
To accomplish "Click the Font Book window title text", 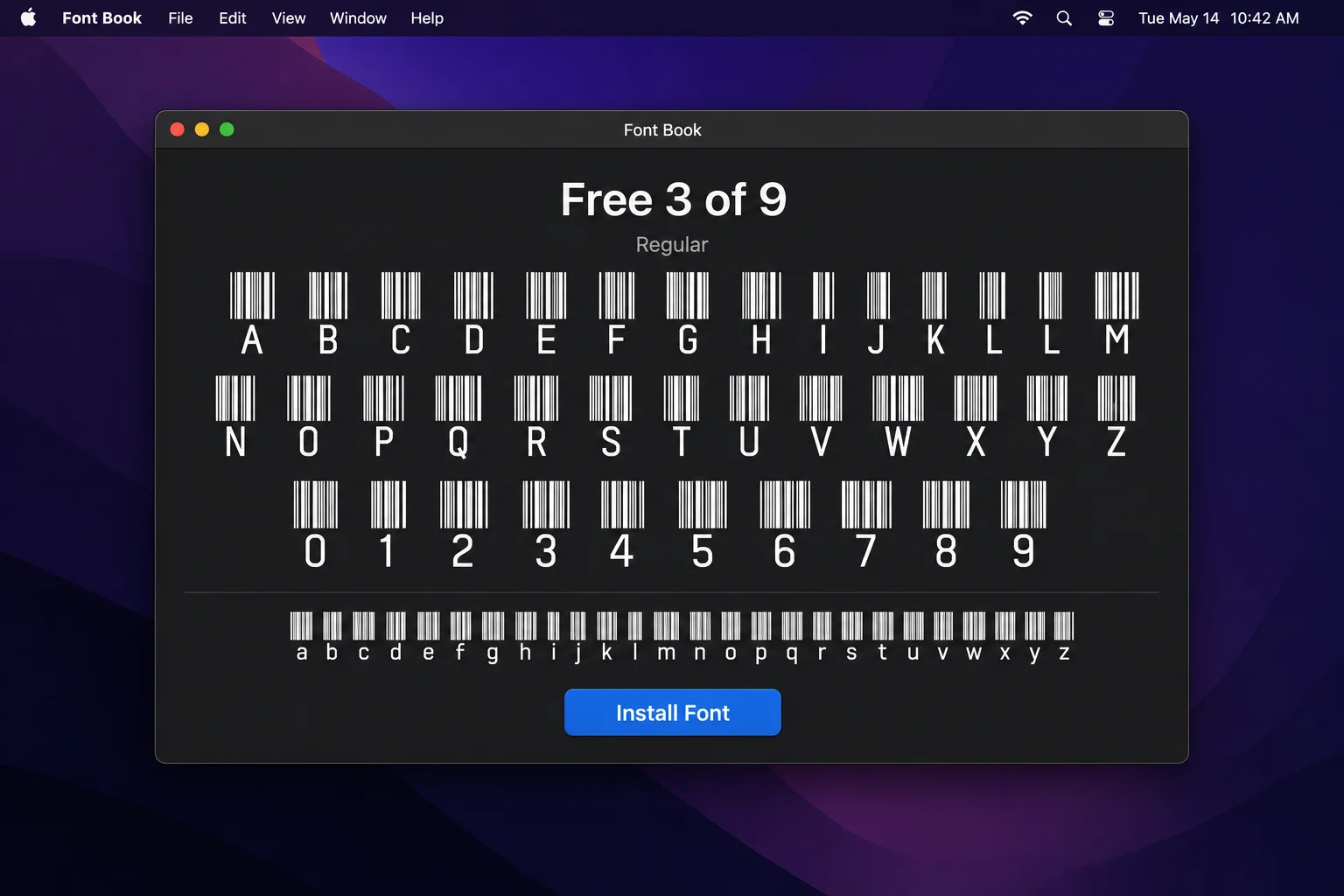I will click(662, 129).
